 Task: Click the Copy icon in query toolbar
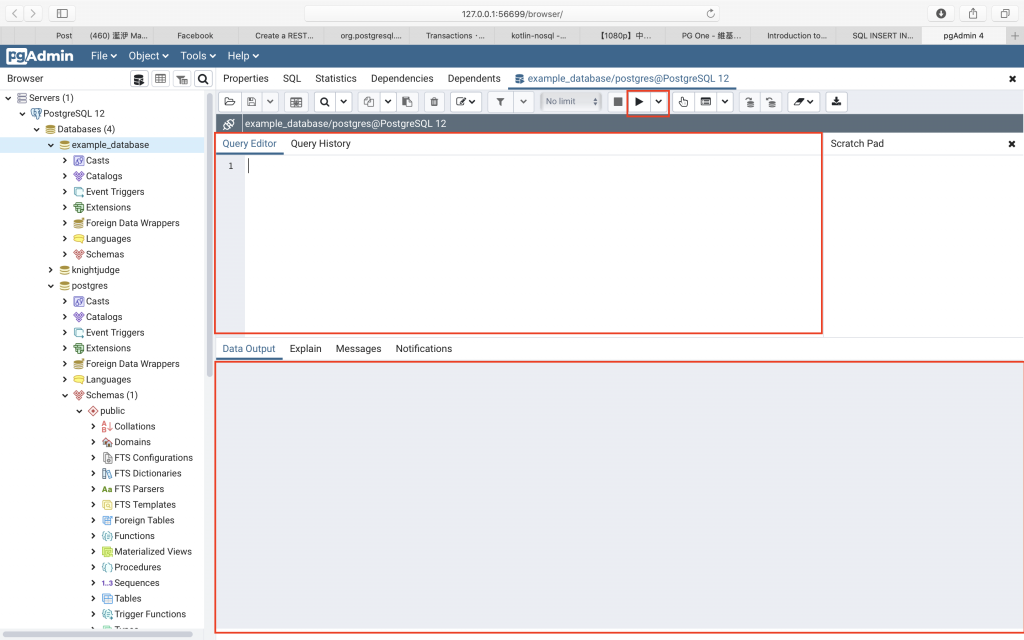point(369,102)
